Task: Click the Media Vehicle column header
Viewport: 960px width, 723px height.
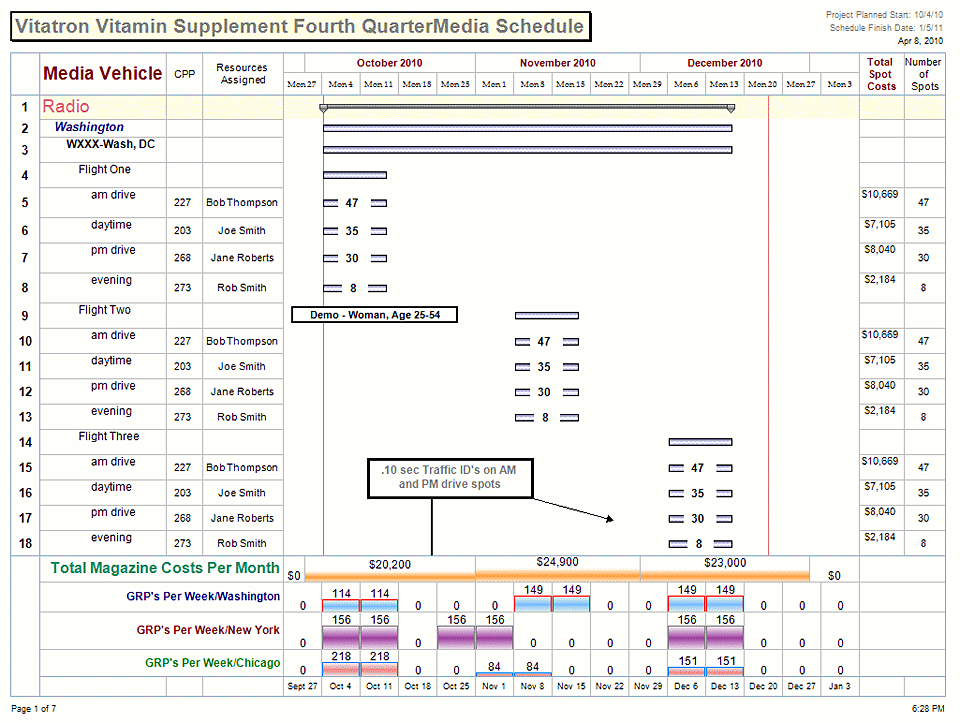Action: (102, 74)
